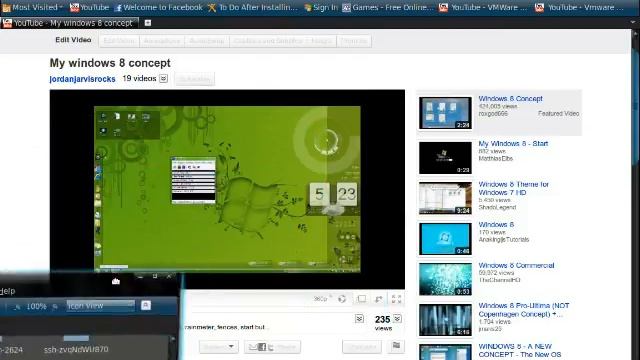Click the search icon beside Icon View
640x360 pixels.
click(x=146, y=305)
